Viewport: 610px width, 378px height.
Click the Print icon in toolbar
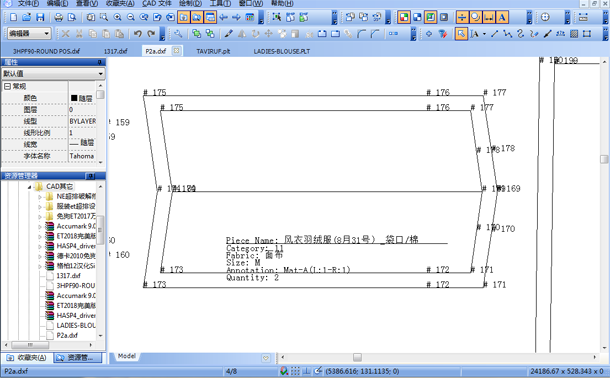click(x=58, y=17)
